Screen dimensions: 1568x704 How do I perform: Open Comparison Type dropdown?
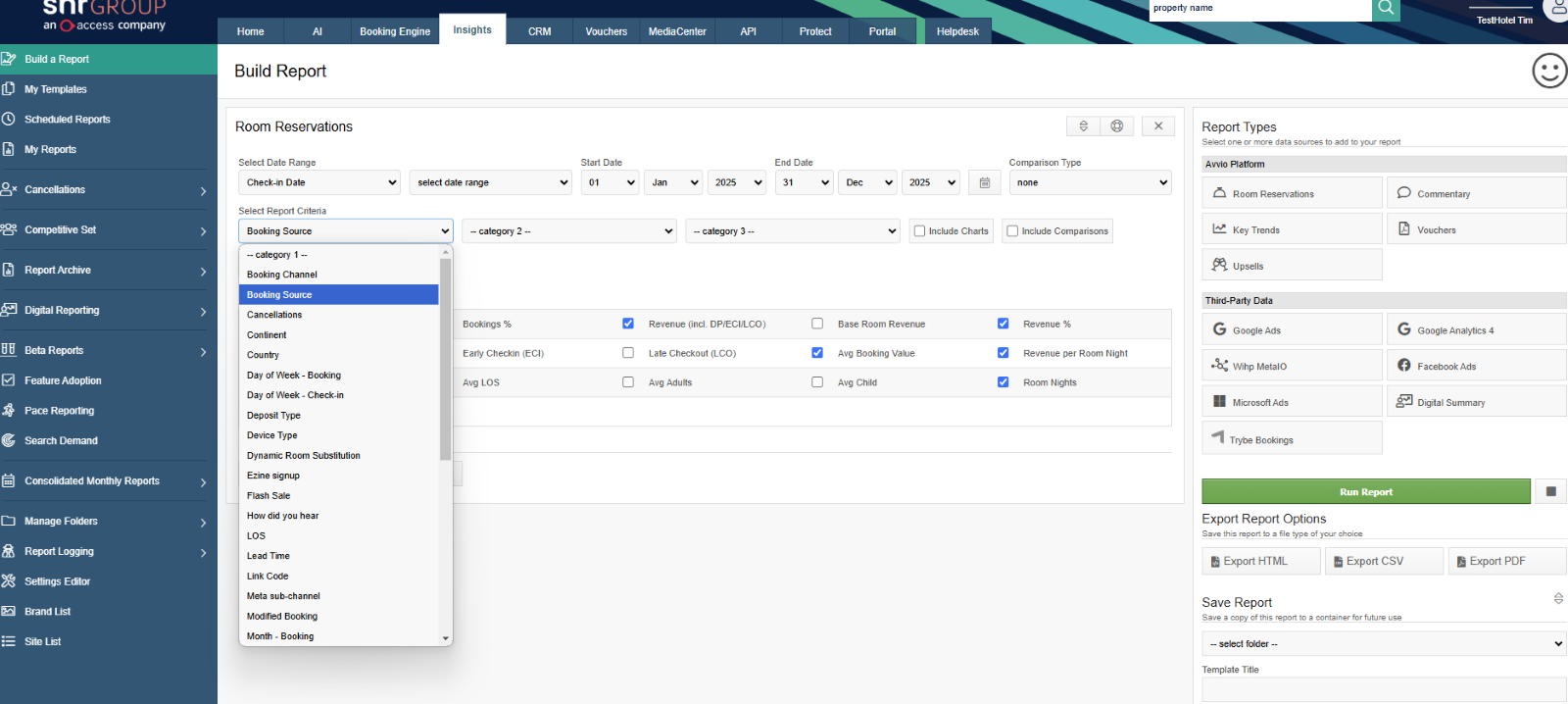click(x=1090, y=182)
